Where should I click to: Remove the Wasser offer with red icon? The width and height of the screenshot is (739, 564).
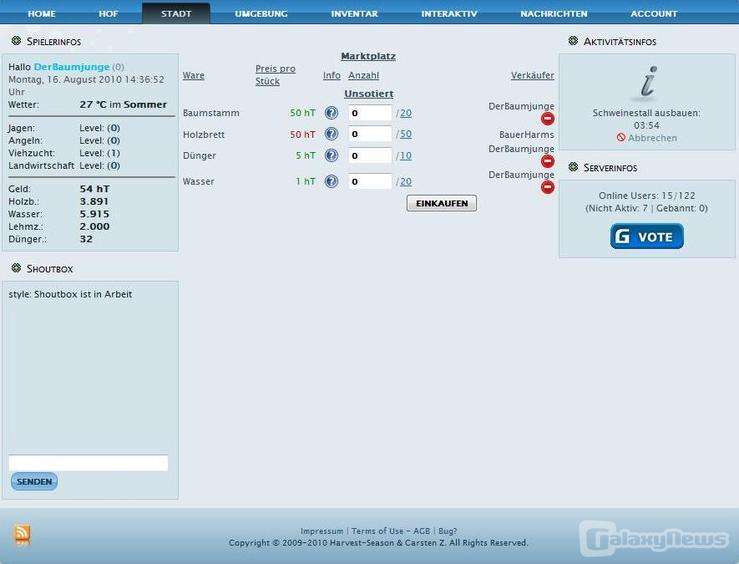point(547,187)
